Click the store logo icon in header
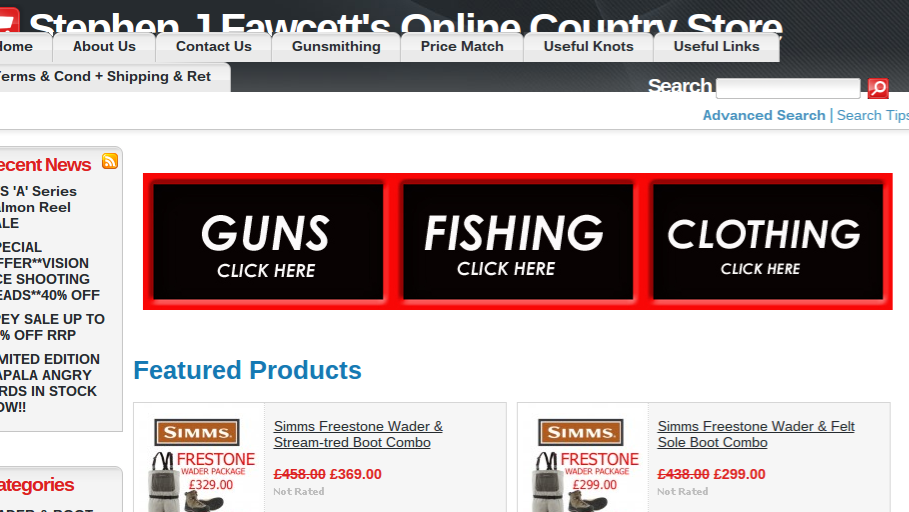The height and width of the screenshot is (512, 909). [x=10, y=21]
